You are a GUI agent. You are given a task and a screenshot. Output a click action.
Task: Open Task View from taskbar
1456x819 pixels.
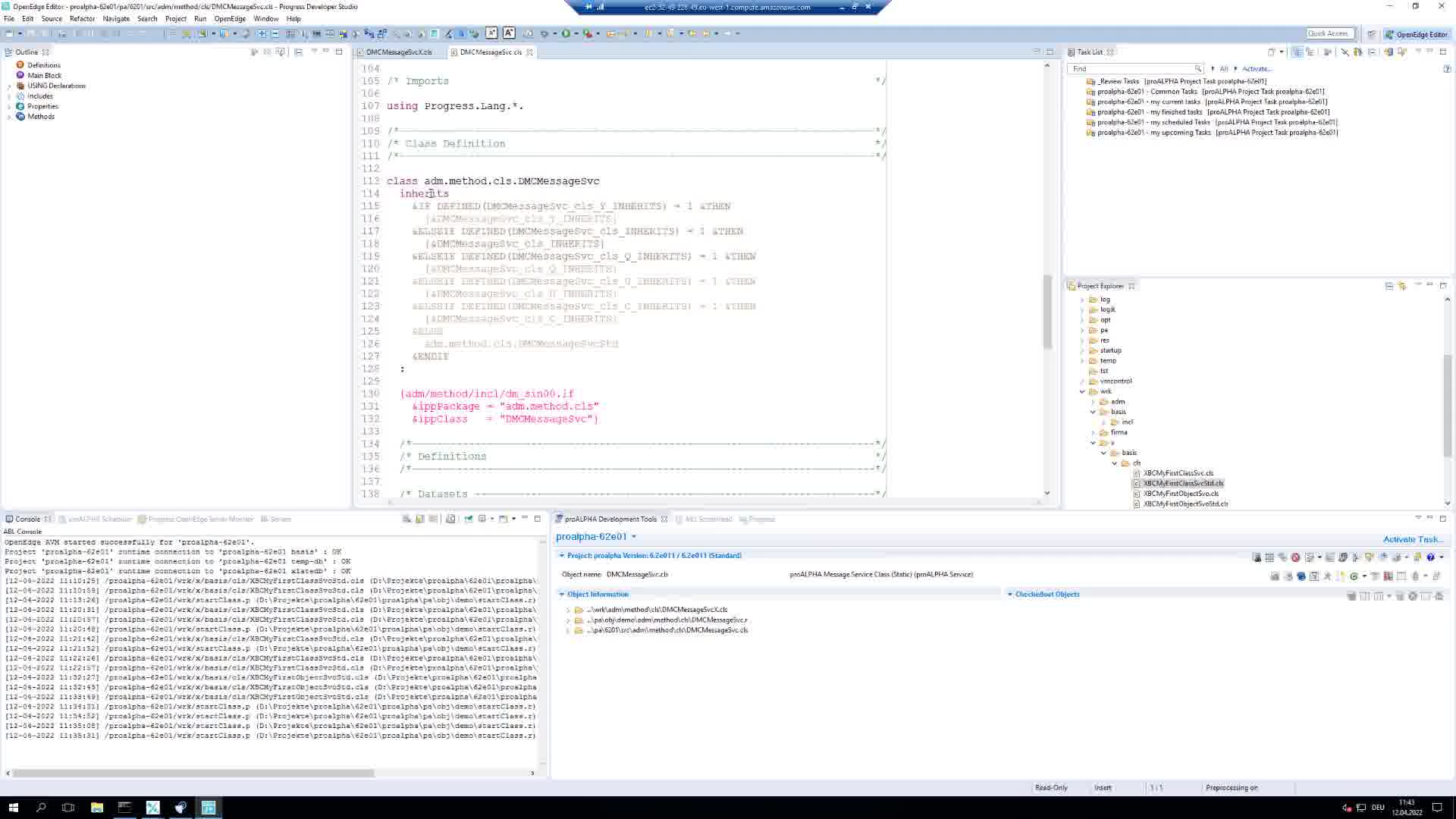click(68, 808)
